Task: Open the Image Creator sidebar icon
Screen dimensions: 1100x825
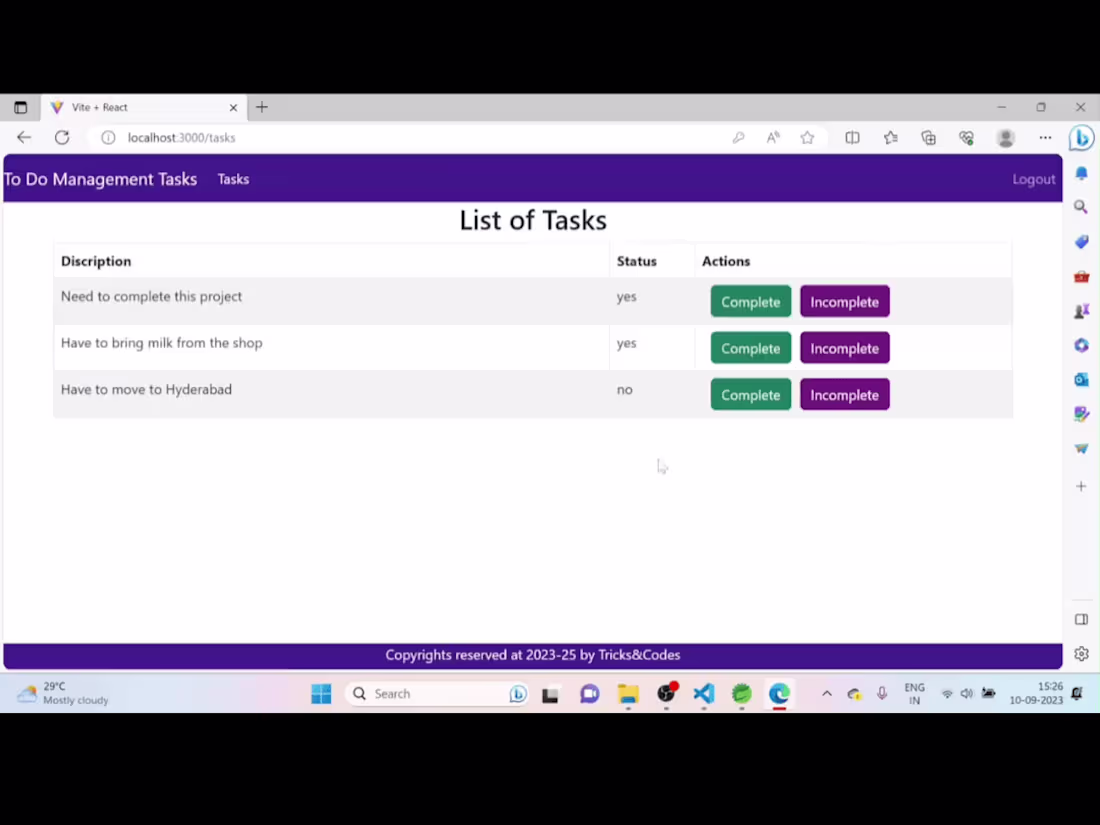Action: [1081, 413]
